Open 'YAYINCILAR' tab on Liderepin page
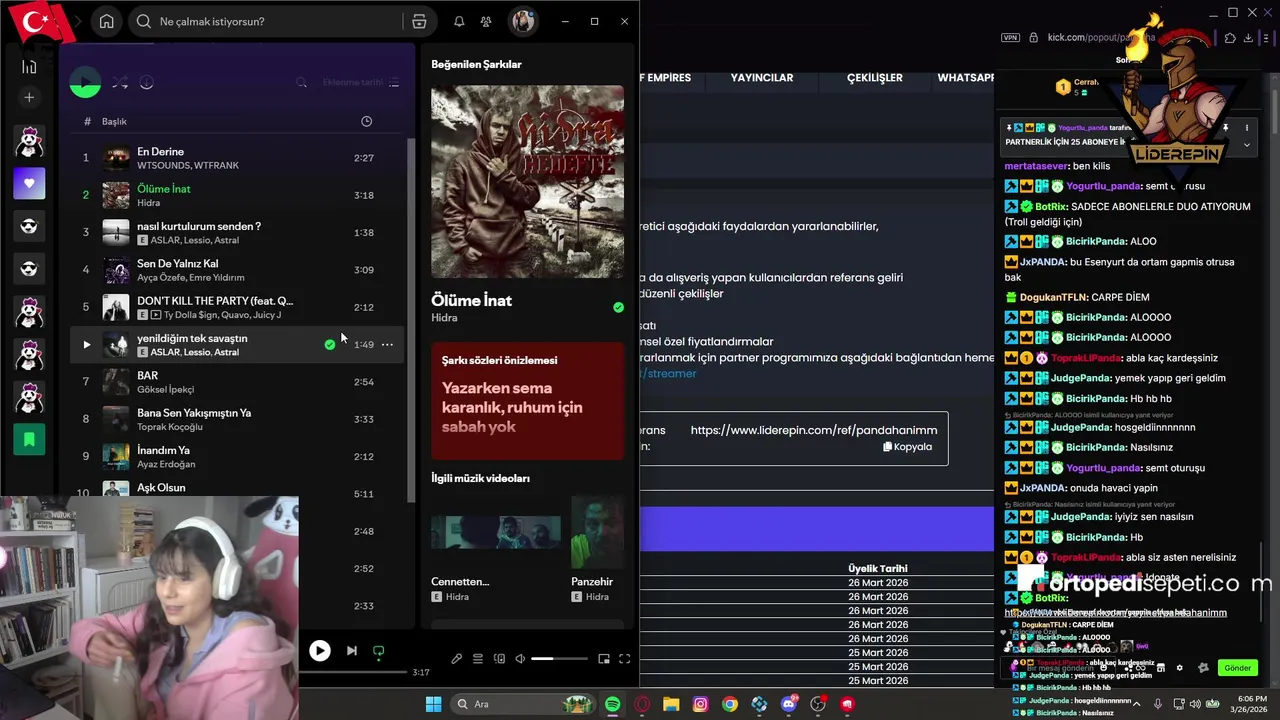Screen dimensions: 1280x720 click(762, 78)
